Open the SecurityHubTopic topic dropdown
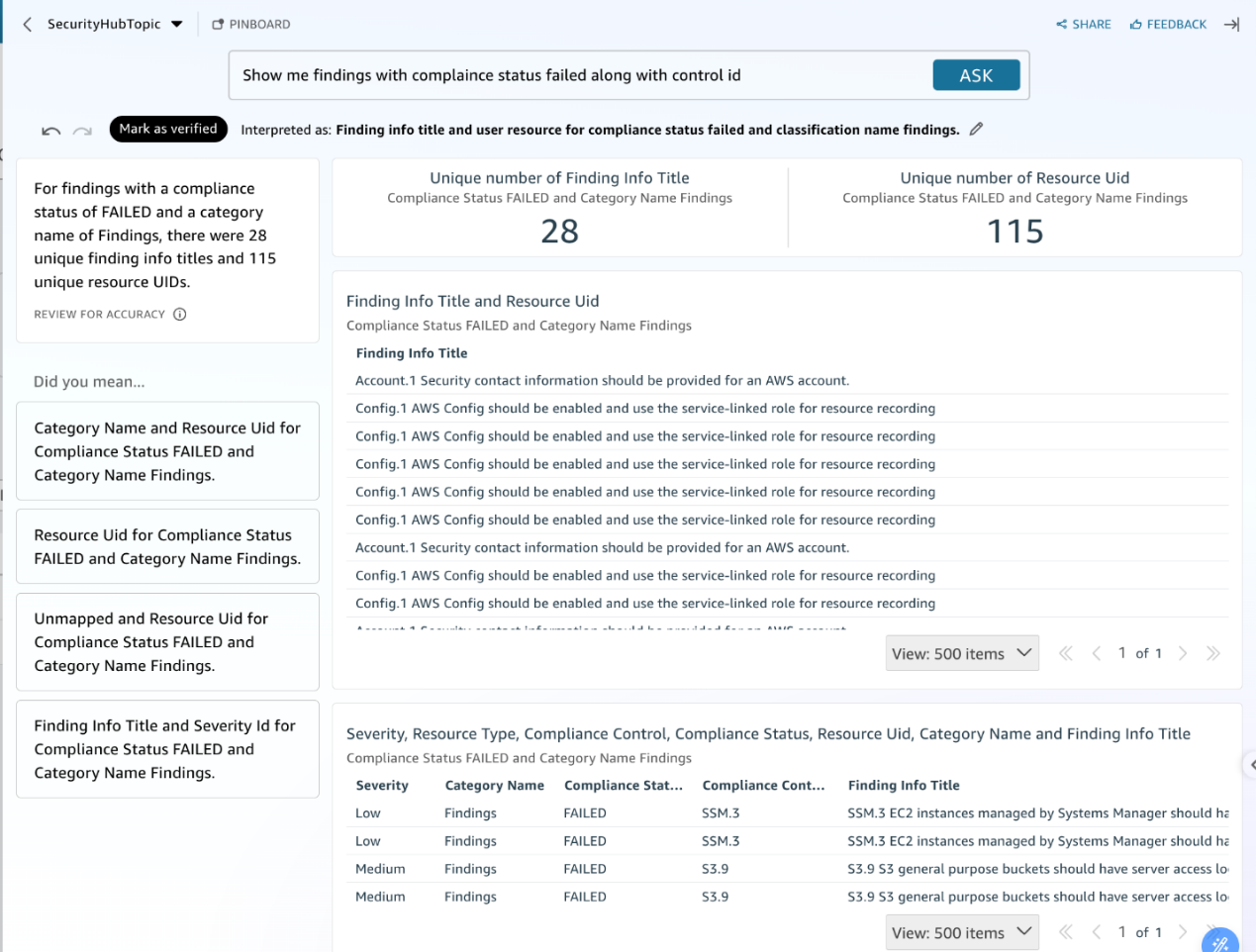This screenshot has height=952, width=1256. pos(176,24)
